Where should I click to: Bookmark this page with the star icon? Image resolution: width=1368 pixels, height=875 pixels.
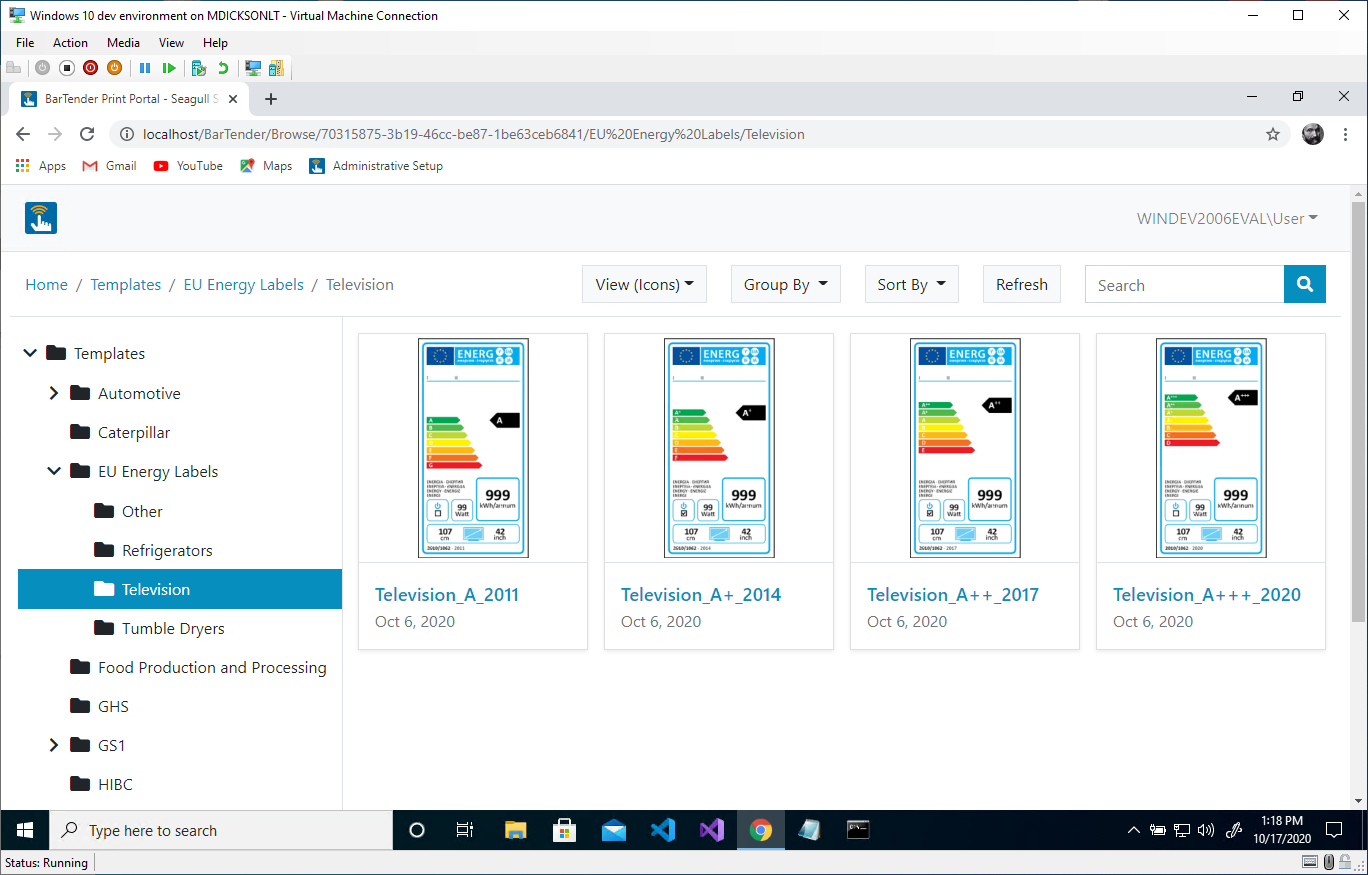point(1273,134)
